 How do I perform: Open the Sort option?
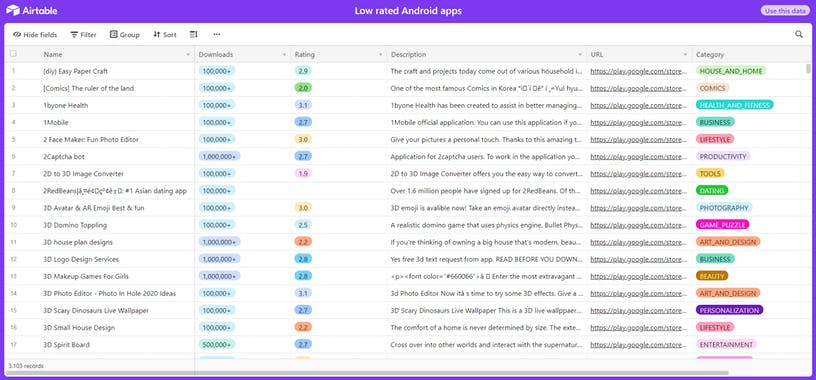(x=164, y=34)
